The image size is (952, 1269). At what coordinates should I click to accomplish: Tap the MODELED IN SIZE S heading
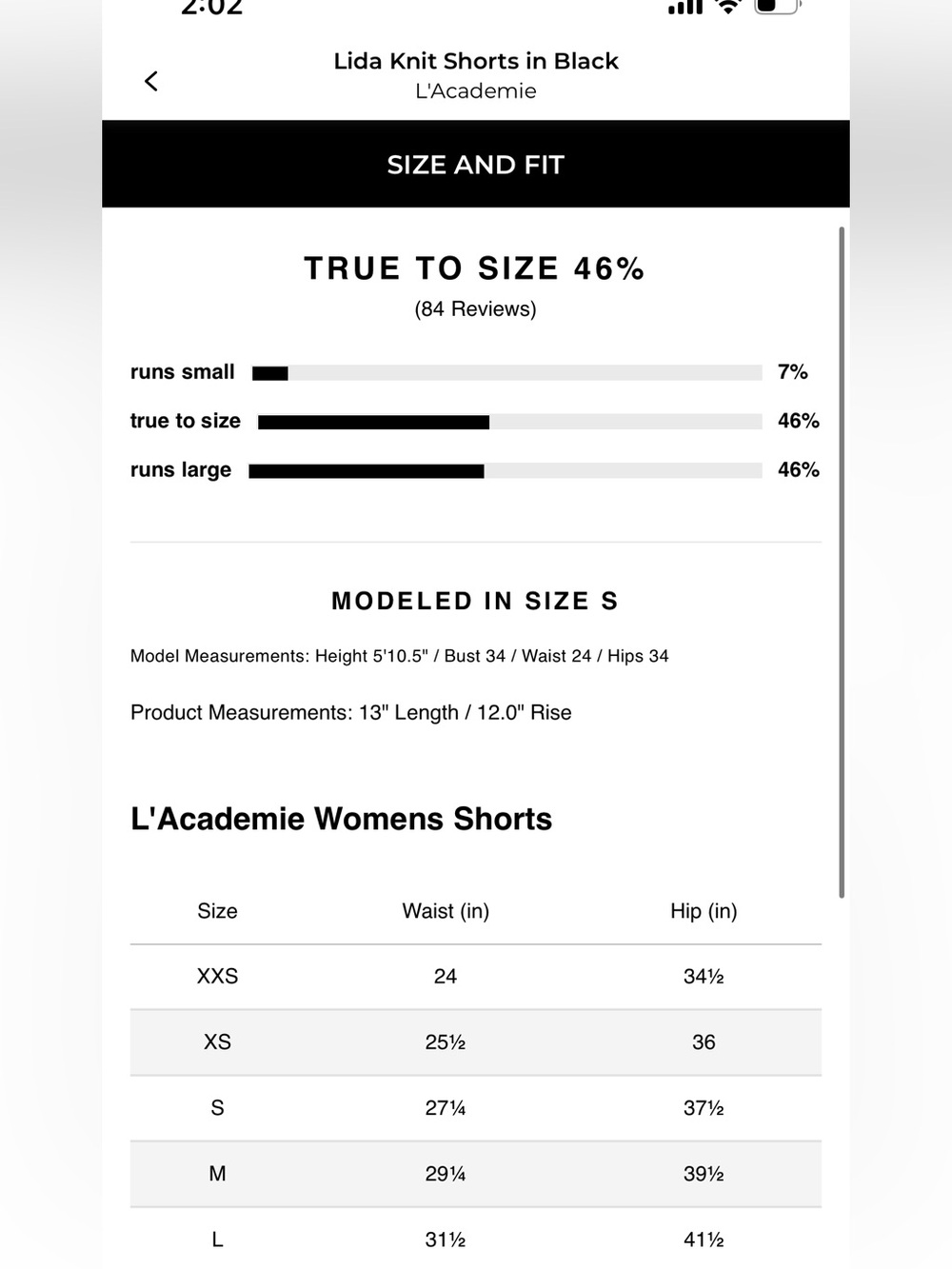[475, 601]
